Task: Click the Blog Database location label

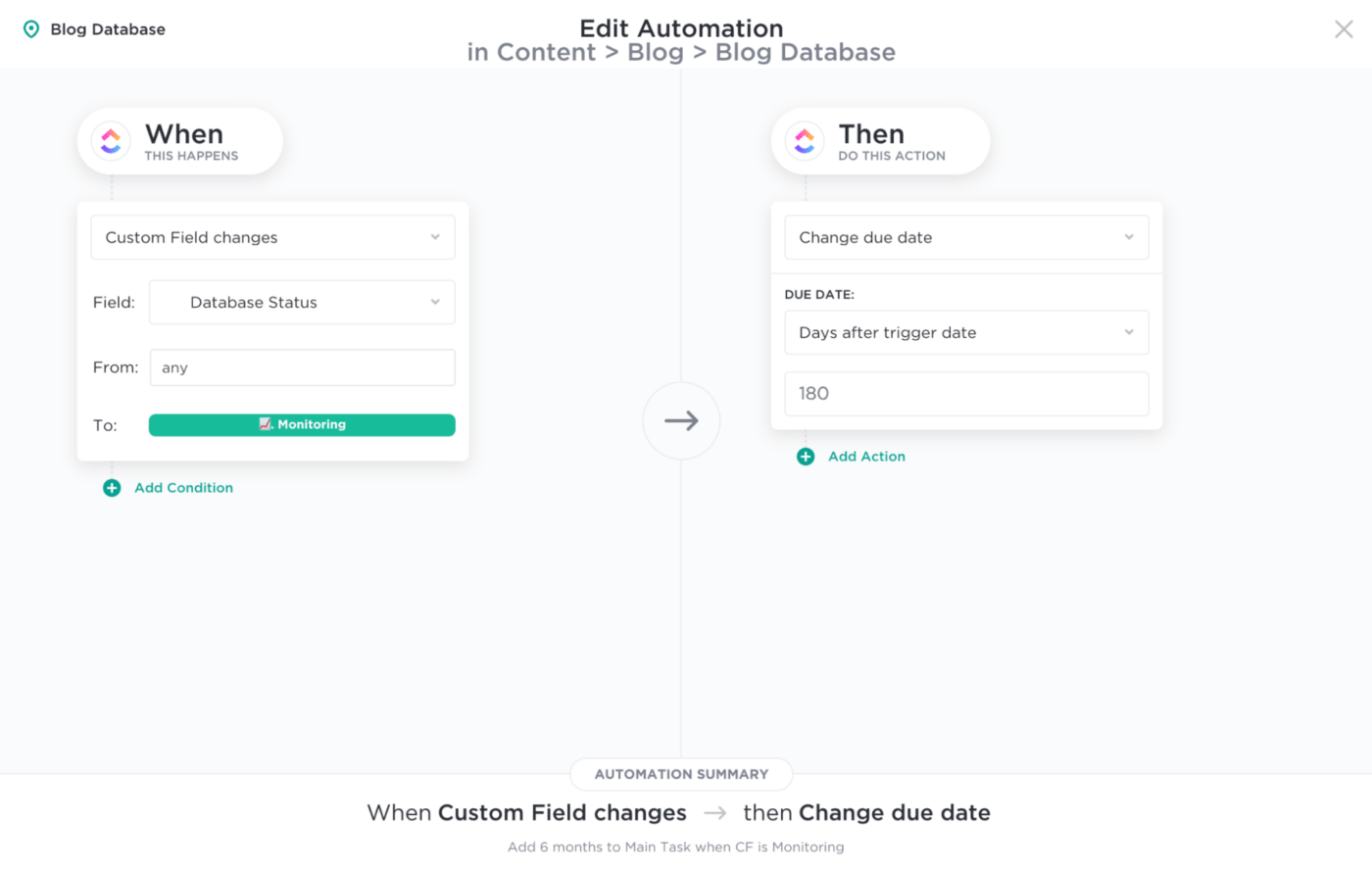Action: [x=108, y=29]
